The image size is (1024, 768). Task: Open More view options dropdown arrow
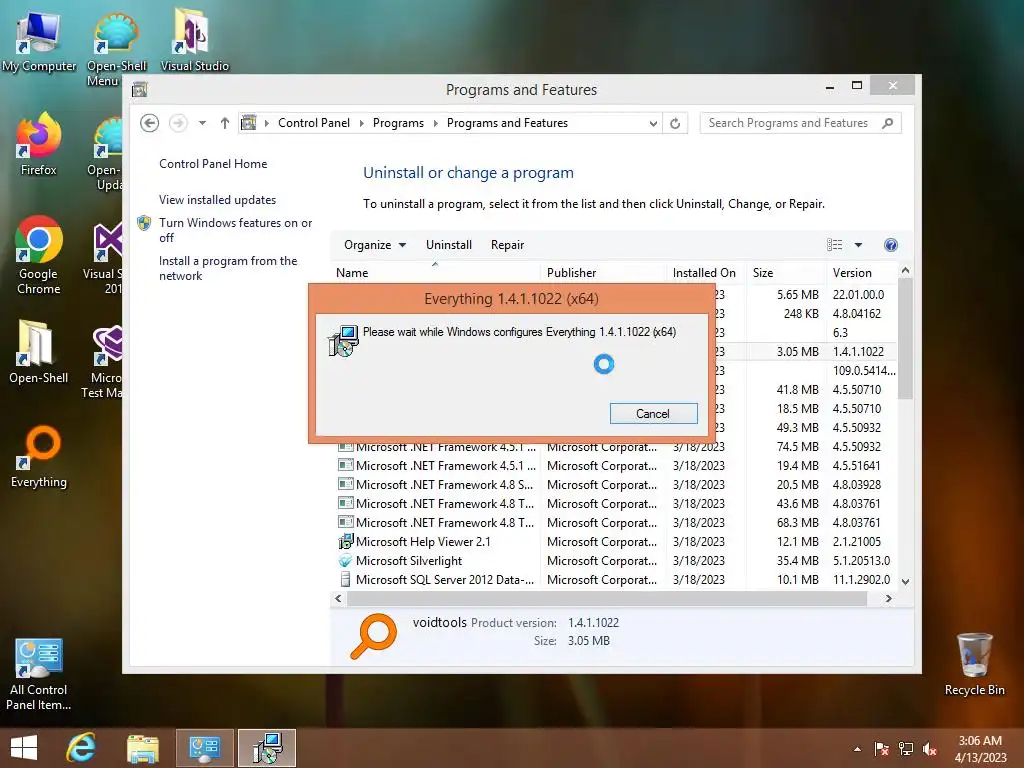pos(858,245)
